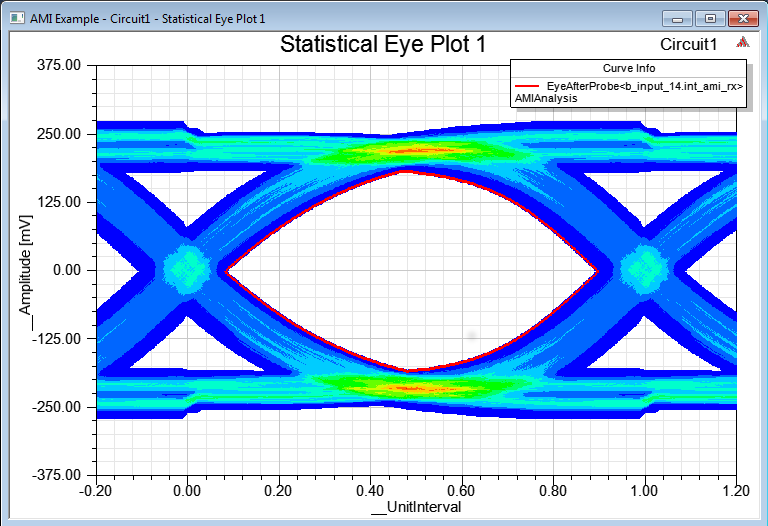This screenshot has height=526, width=768.
Task: Click the red trace color sample in legend
Action: coord(527,87)
